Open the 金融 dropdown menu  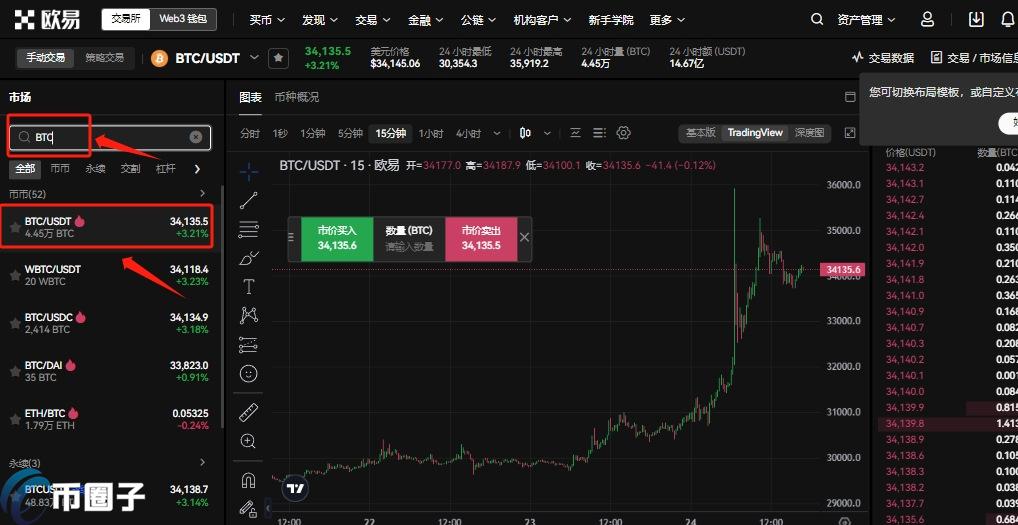pos(426,20)
